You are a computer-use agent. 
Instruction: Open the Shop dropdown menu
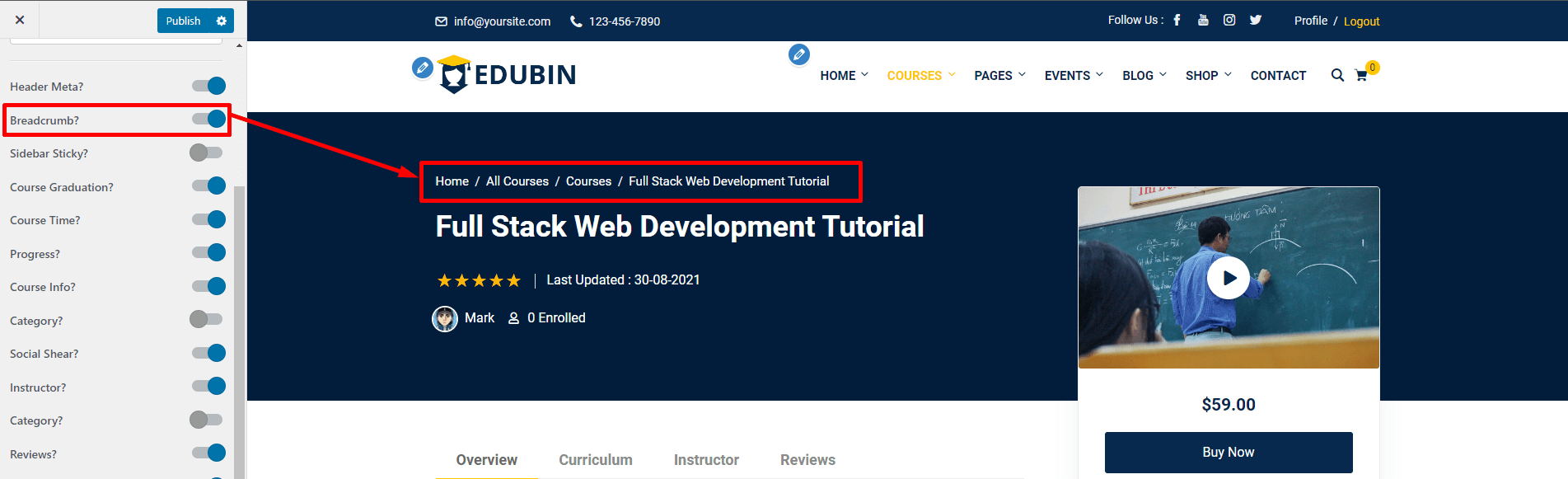(1208, 75)
